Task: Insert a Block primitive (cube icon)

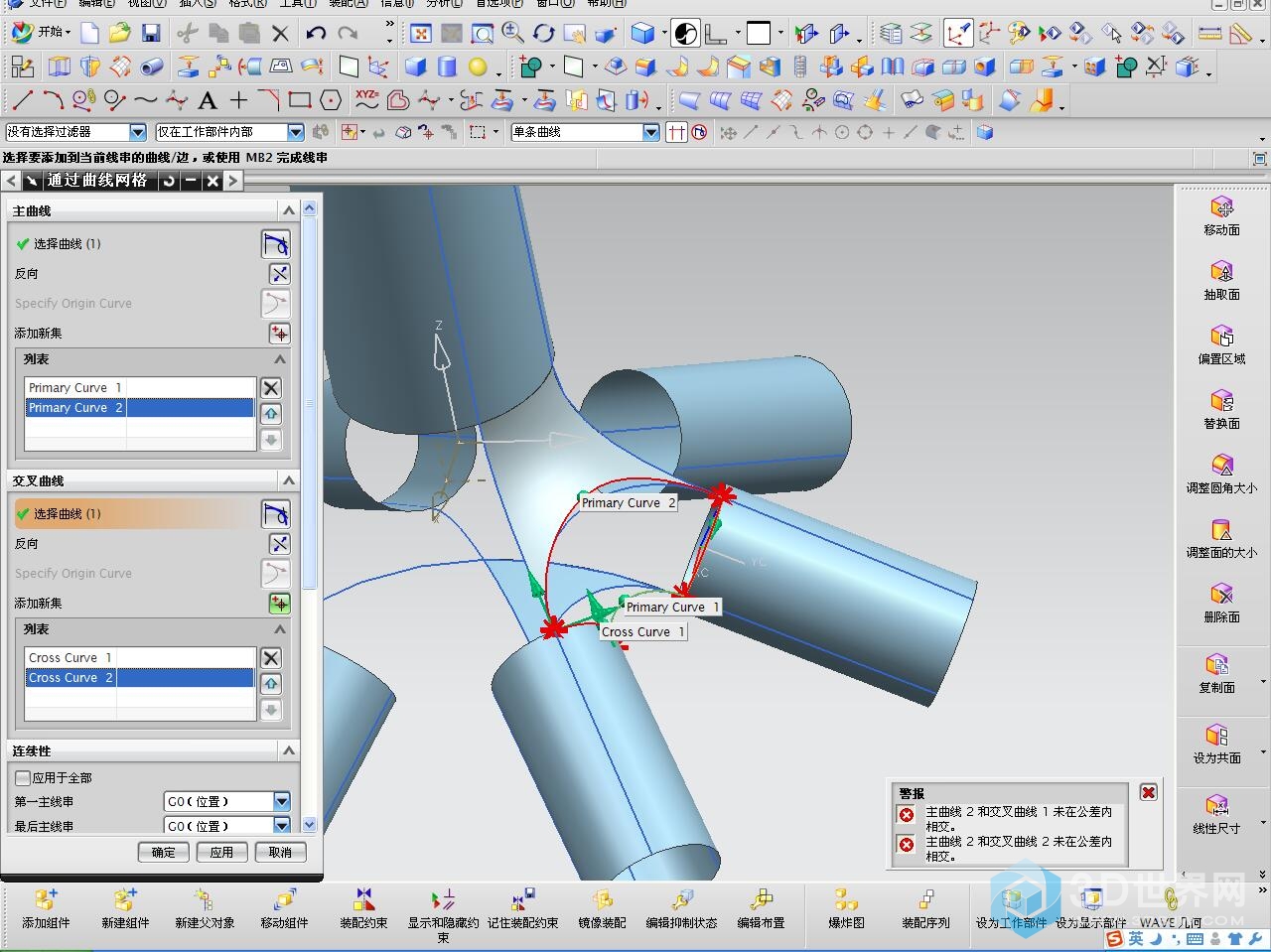Action: pos(416,68)
